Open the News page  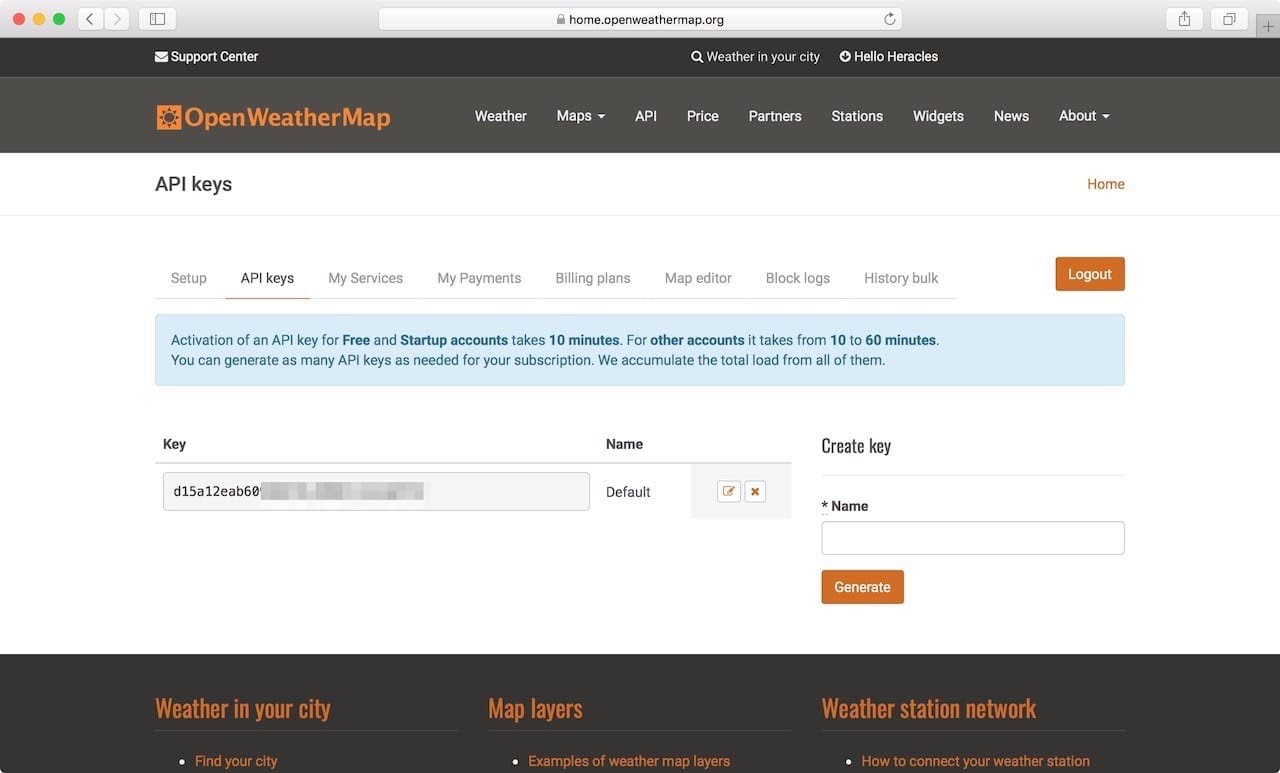(1011, 116)
